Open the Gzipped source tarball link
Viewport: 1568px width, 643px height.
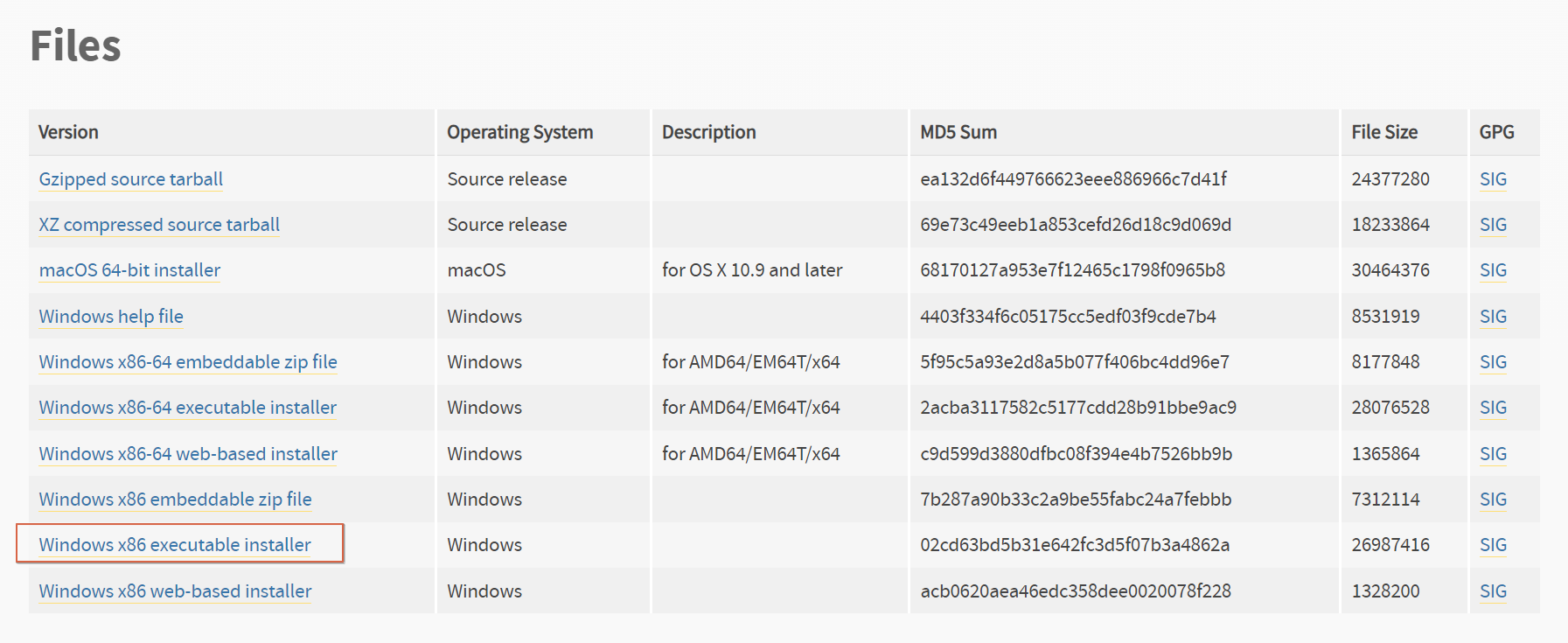click(131, 179)
